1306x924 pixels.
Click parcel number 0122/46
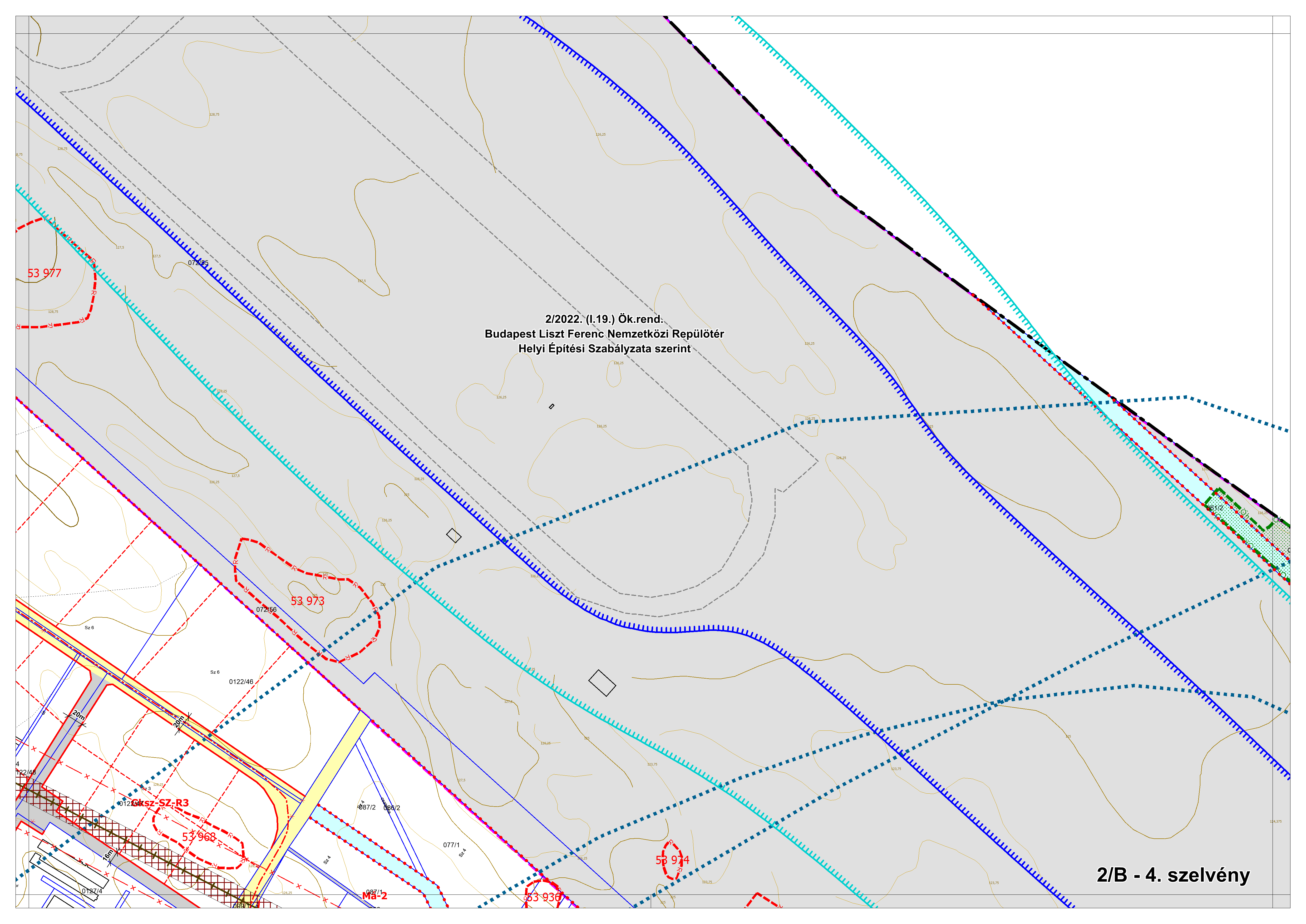pos(241,682)
